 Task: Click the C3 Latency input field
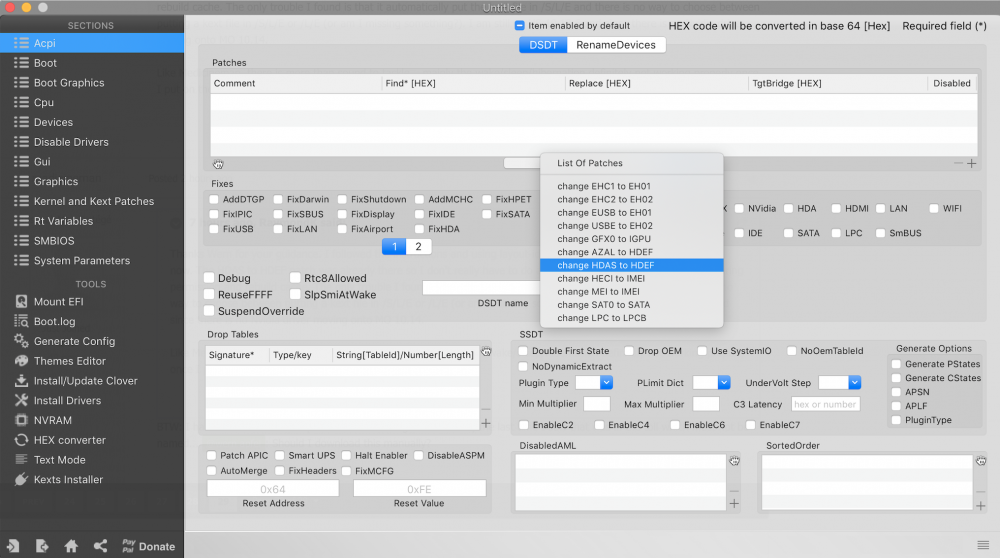point(825,404)
